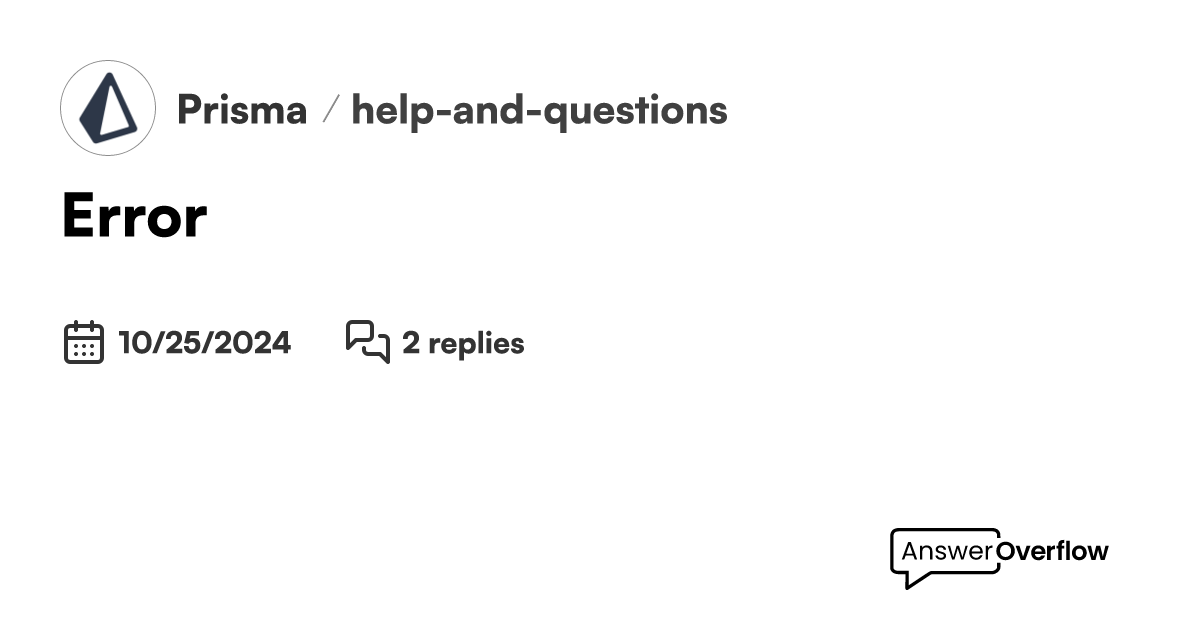This screenshot has height=630, width=1200.
Task: Click the slash separator after Prisma
Action: click(329, 111)
